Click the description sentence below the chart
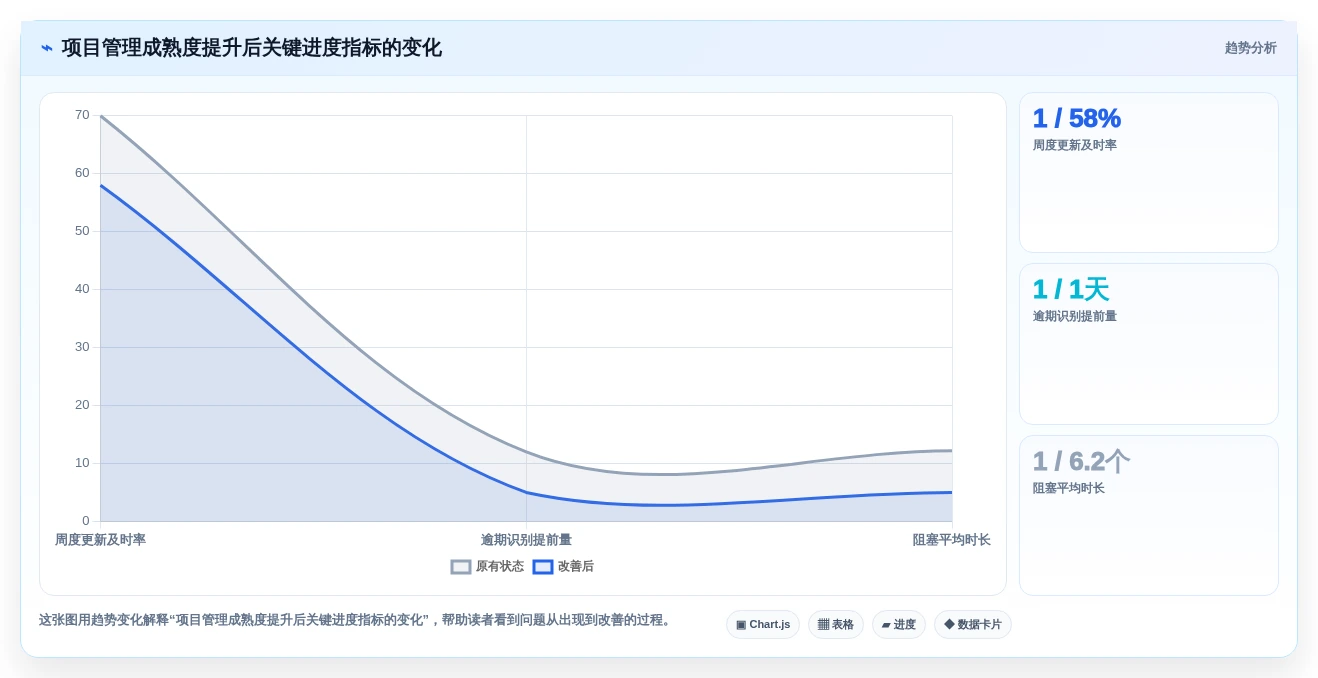 click(356, 620)
